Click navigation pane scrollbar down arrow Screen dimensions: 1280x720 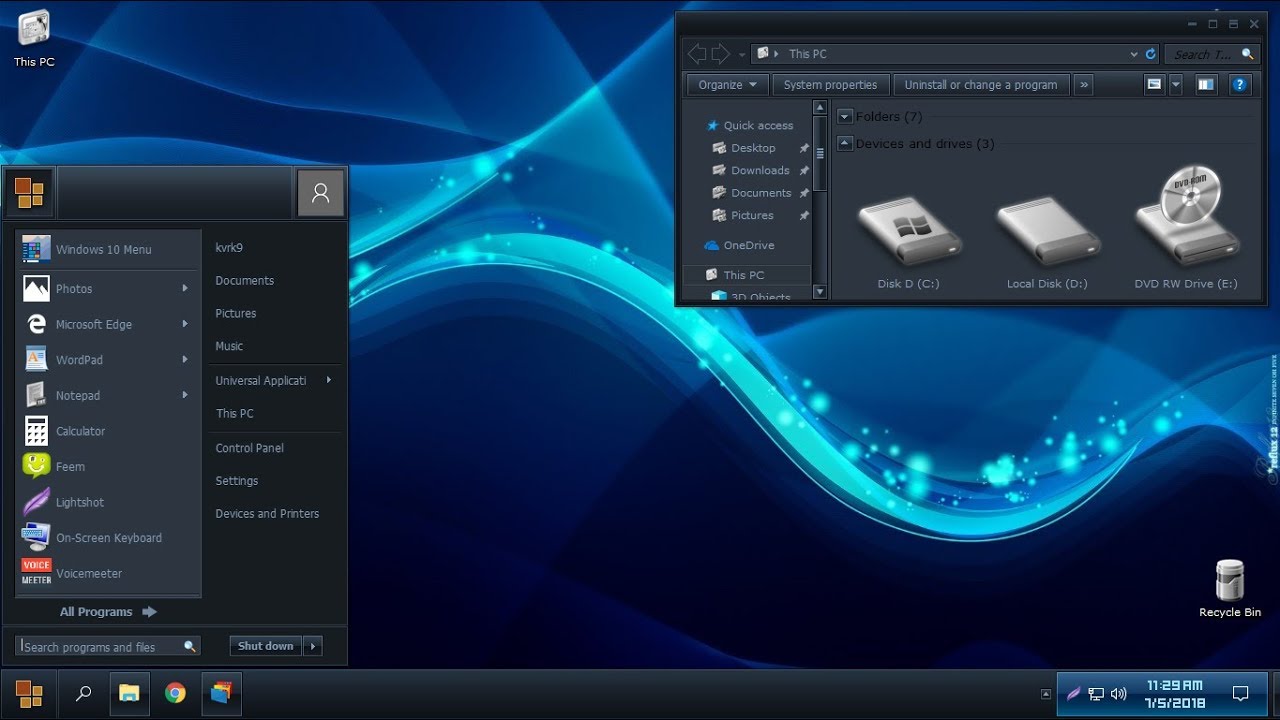pos(820,292)
